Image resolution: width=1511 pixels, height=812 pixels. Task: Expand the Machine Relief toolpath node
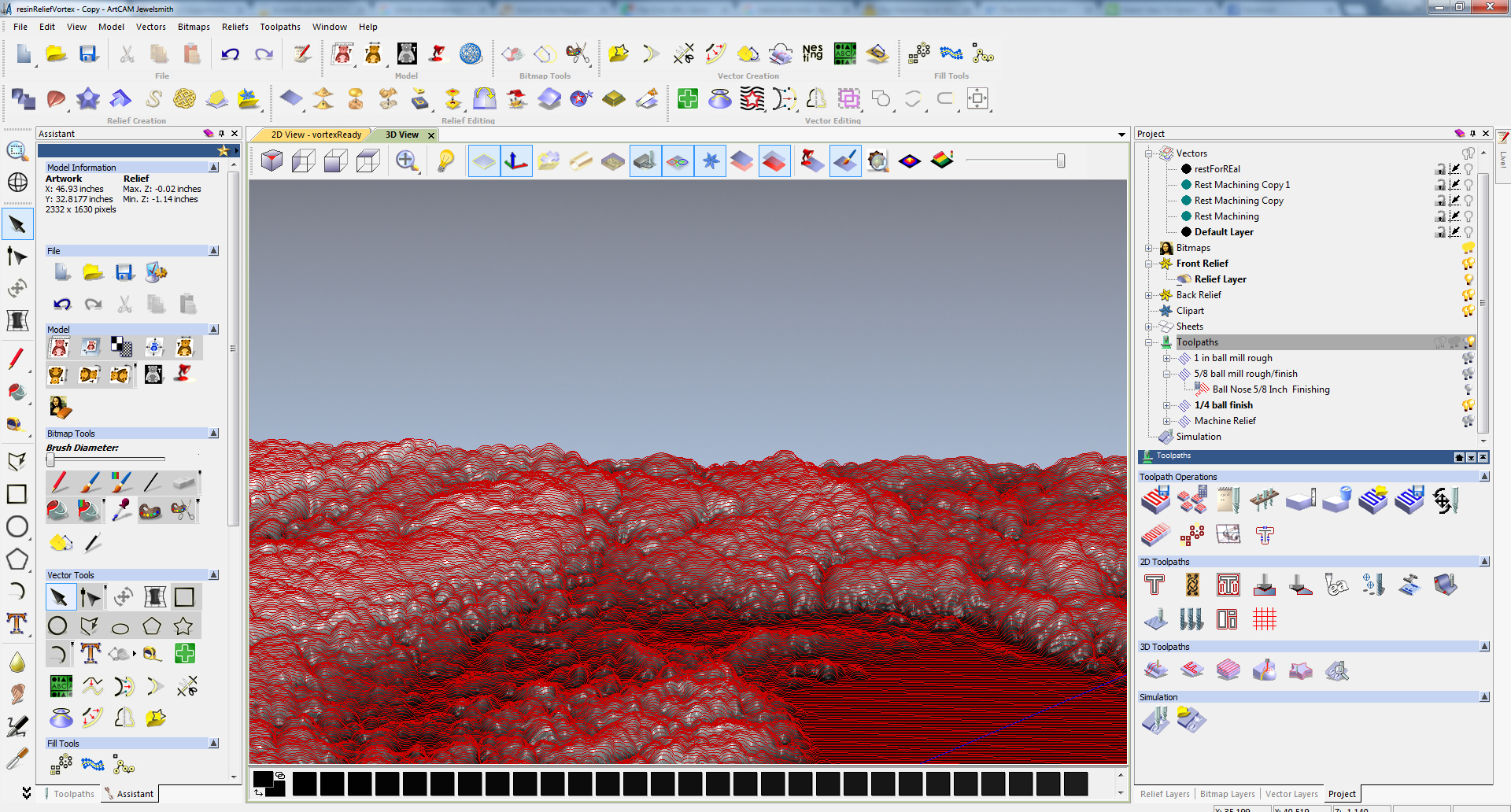click(x=1166, y=421)
